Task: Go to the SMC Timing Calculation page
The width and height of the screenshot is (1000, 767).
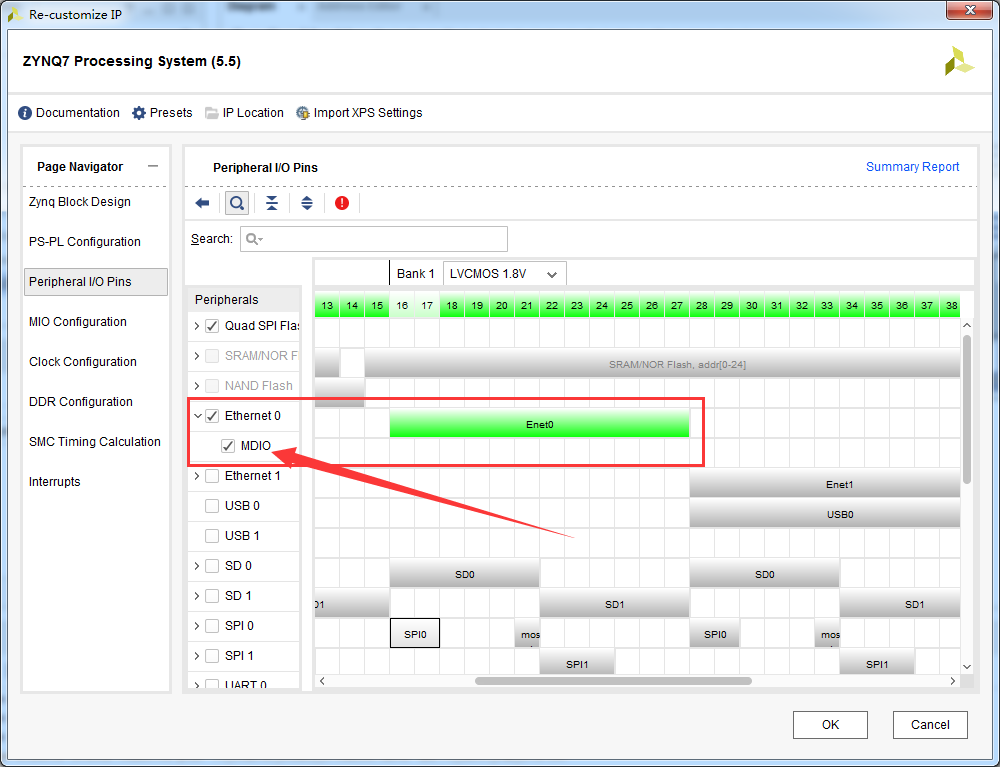Action: tap(96, 442)
